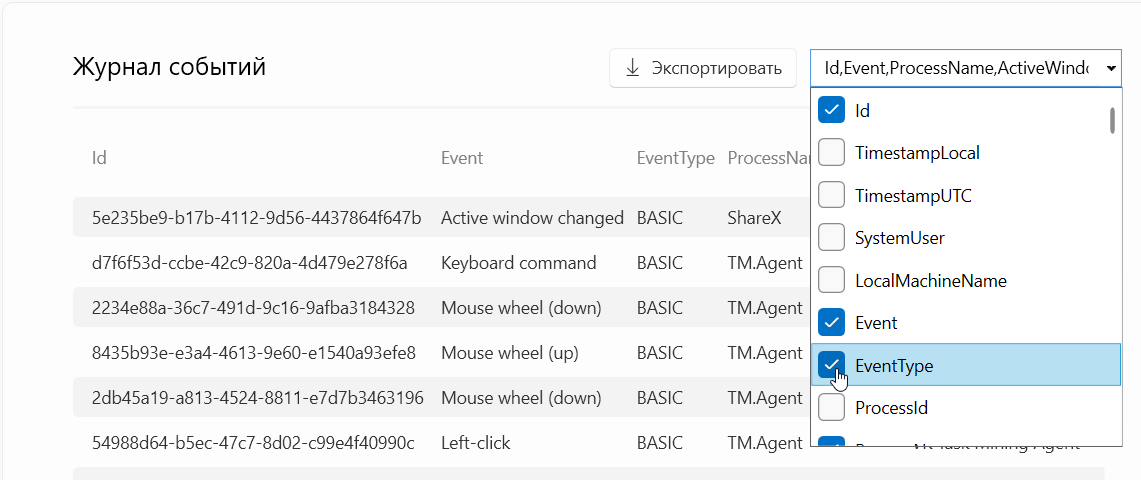Viewport: 1141px width, 480px height.
Task: Click the Active window changed event cell
Action: click(533, 217)
